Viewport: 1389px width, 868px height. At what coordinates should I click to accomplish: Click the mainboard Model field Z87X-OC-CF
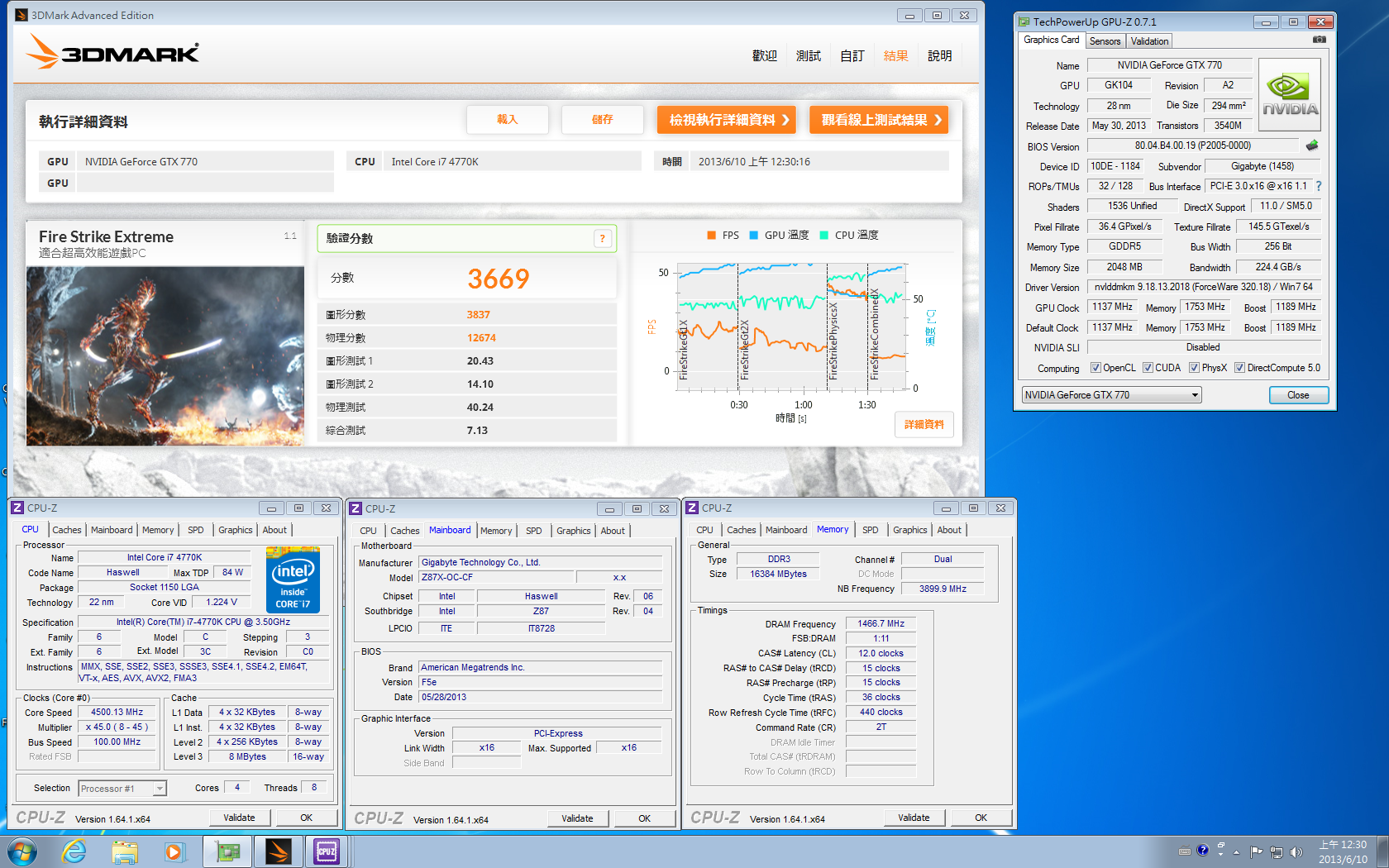tap(496, 578)
